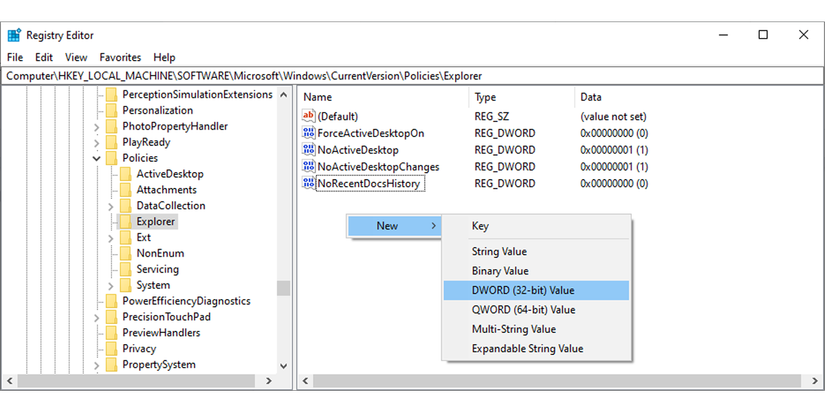Screen dimensions: 825x413
Task: Click the Registry Editor app icon in title bar
Action: coord(14,35)
